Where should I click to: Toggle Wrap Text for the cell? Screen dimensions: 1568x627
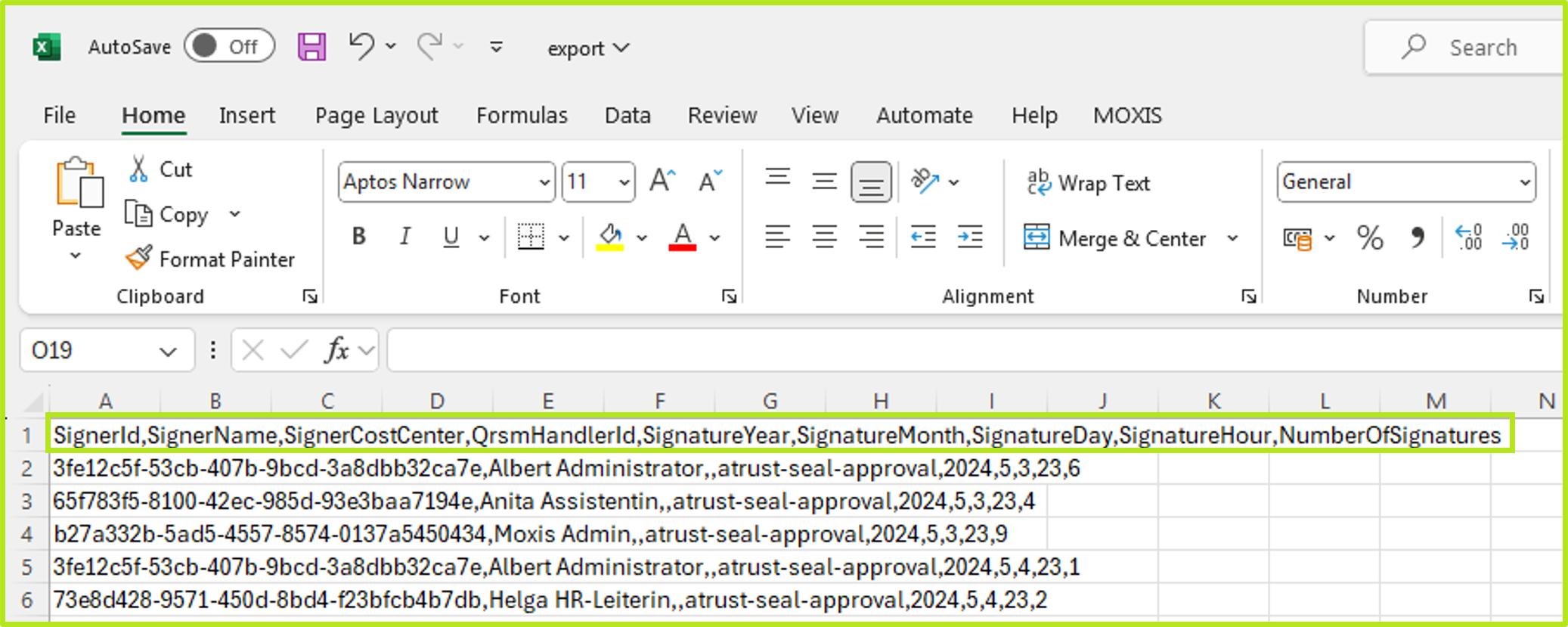[1089, 182]
